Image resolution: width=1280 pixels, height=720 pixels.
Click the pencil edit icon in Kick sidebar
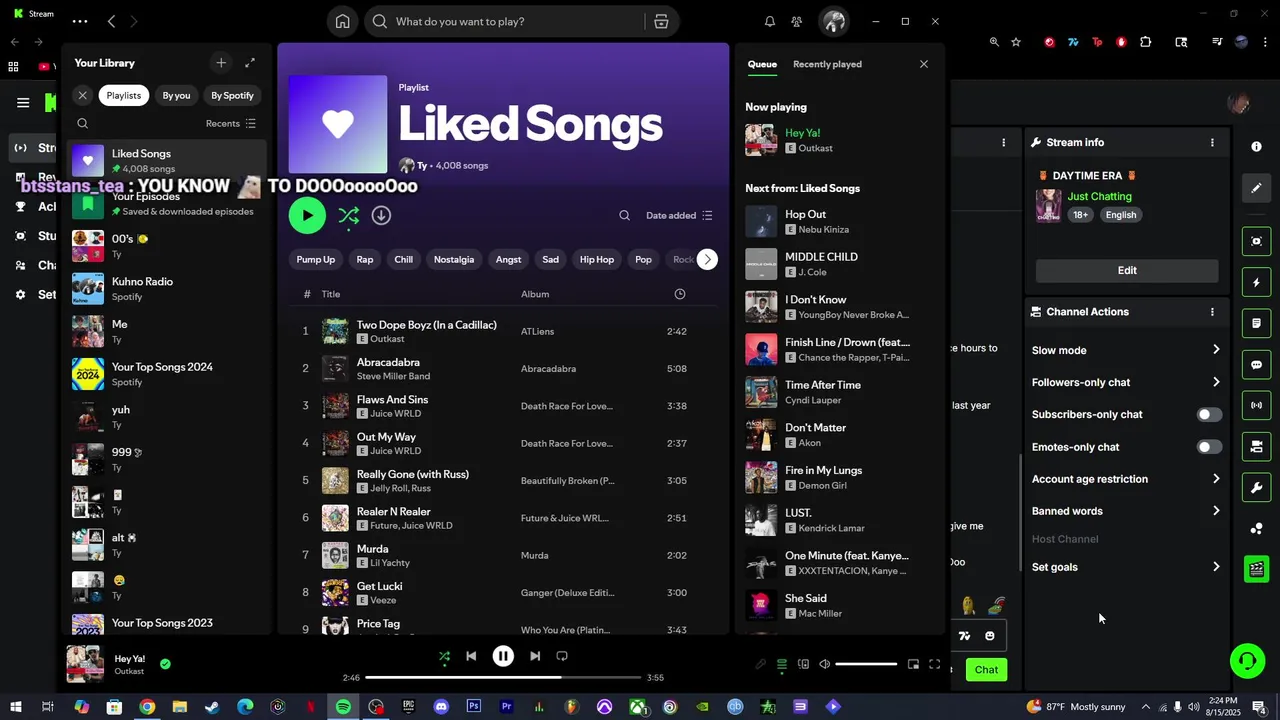[1257, 187]
